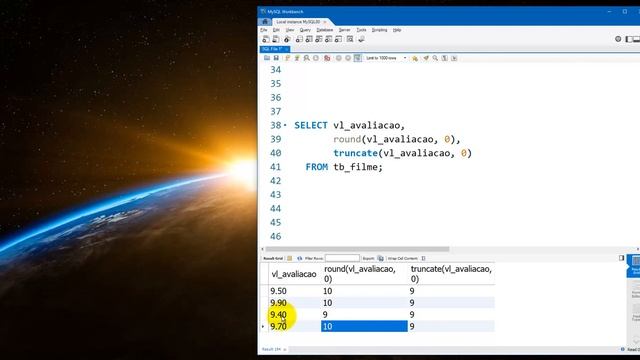Execute the script with the lightning bolt icon

click(287, 58)
